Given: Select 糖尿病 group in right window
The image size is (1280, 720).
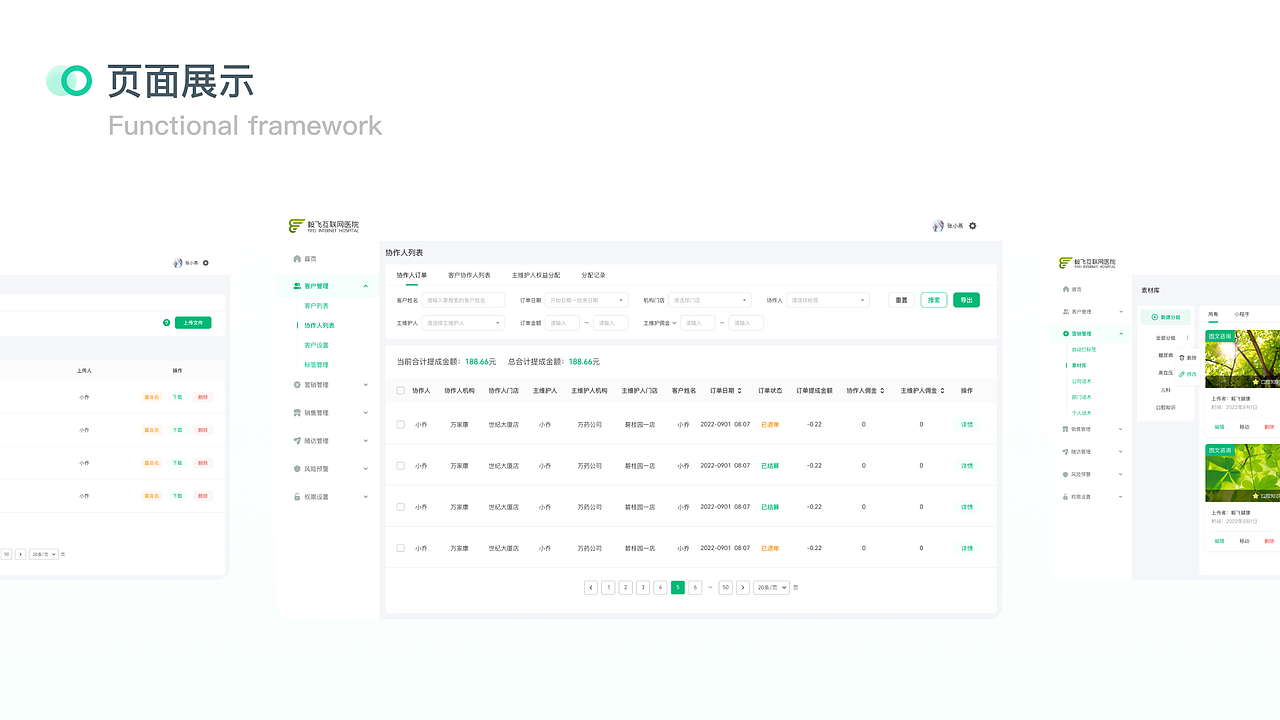Looking at the screenshot, I should coord(1165,355).
